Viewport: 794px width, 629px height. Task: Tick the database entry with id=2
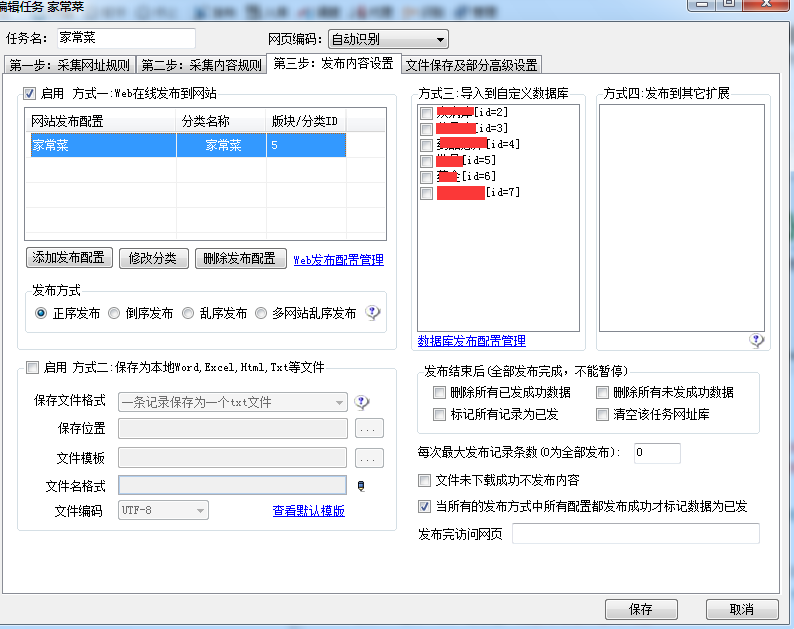pos(427,113)
